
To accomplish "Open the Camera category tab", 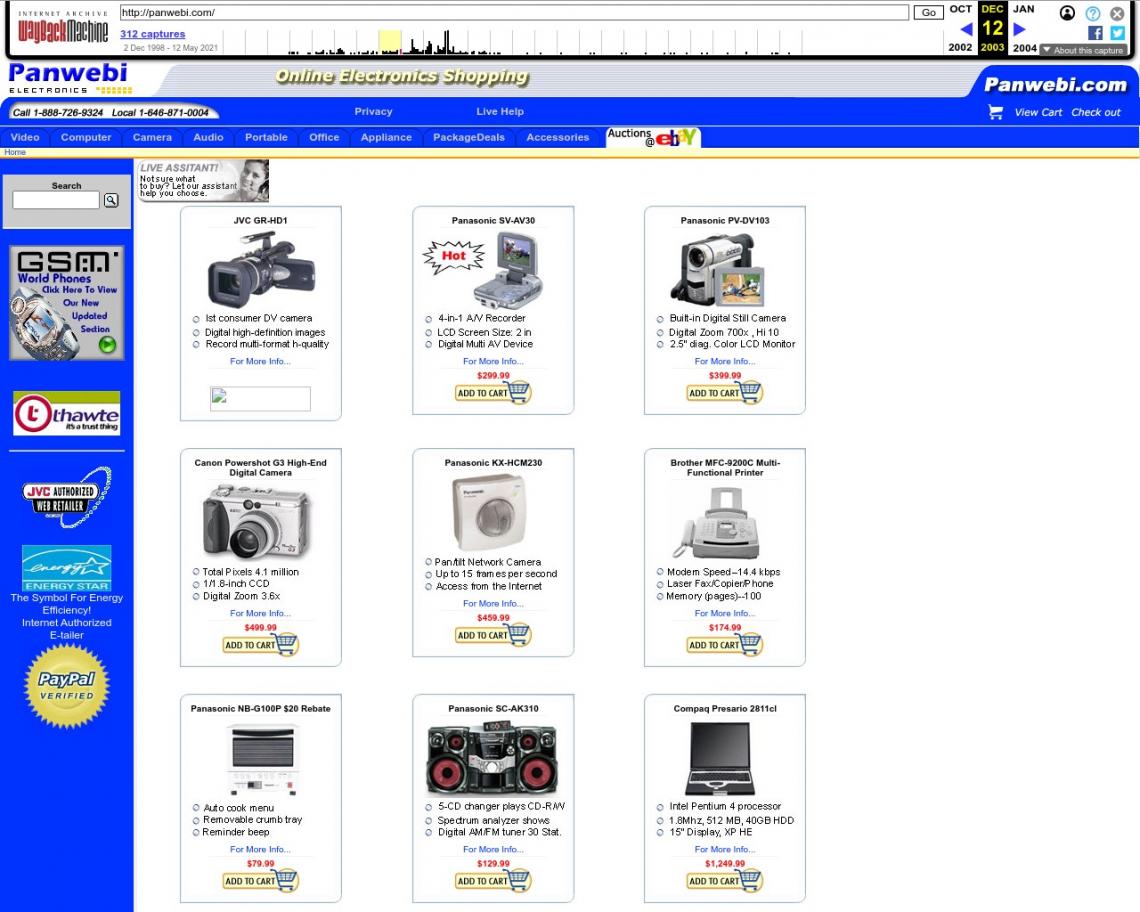I will [x=152, y=137].
